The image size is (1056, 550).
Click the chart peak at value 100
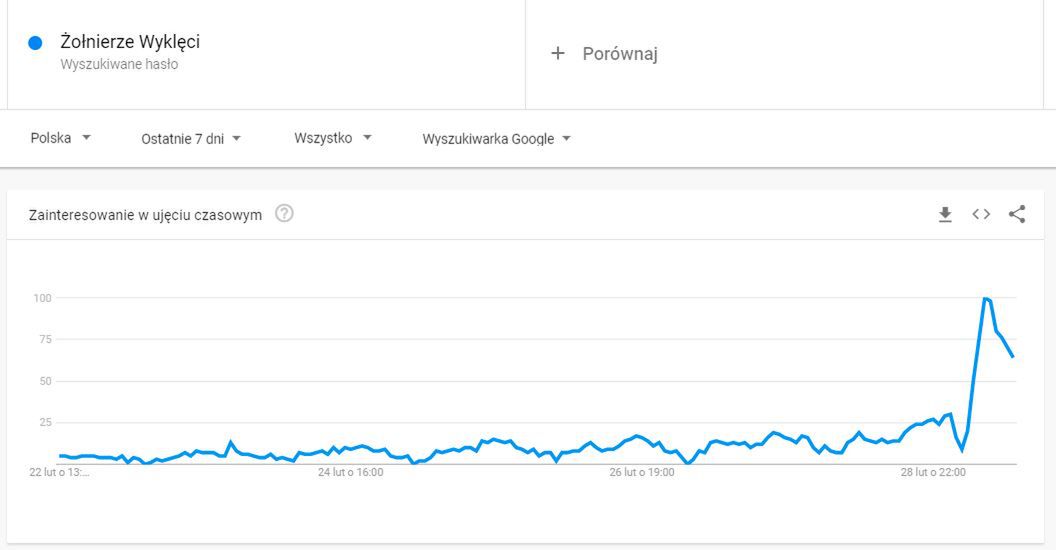[x=985, y=298]
